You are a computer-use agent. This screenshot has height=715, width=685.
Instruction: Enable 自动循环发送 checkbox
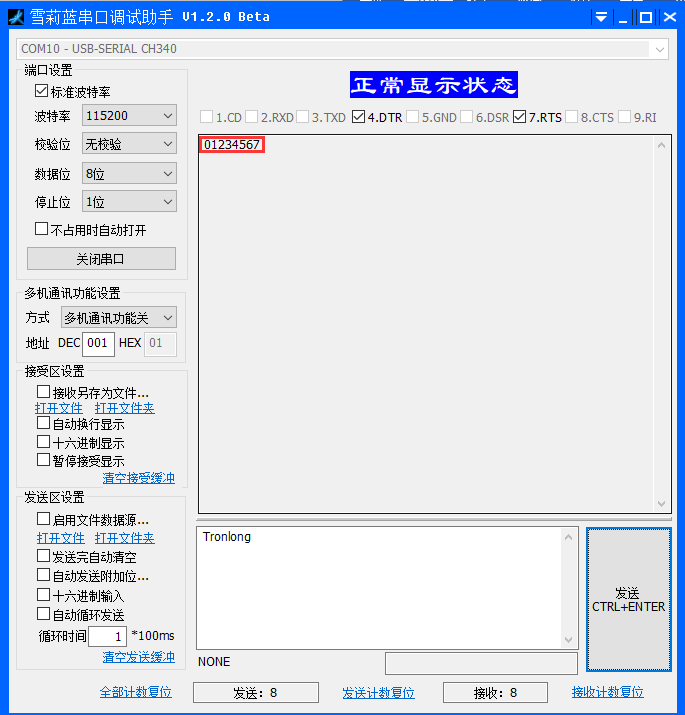click(43, 614)
